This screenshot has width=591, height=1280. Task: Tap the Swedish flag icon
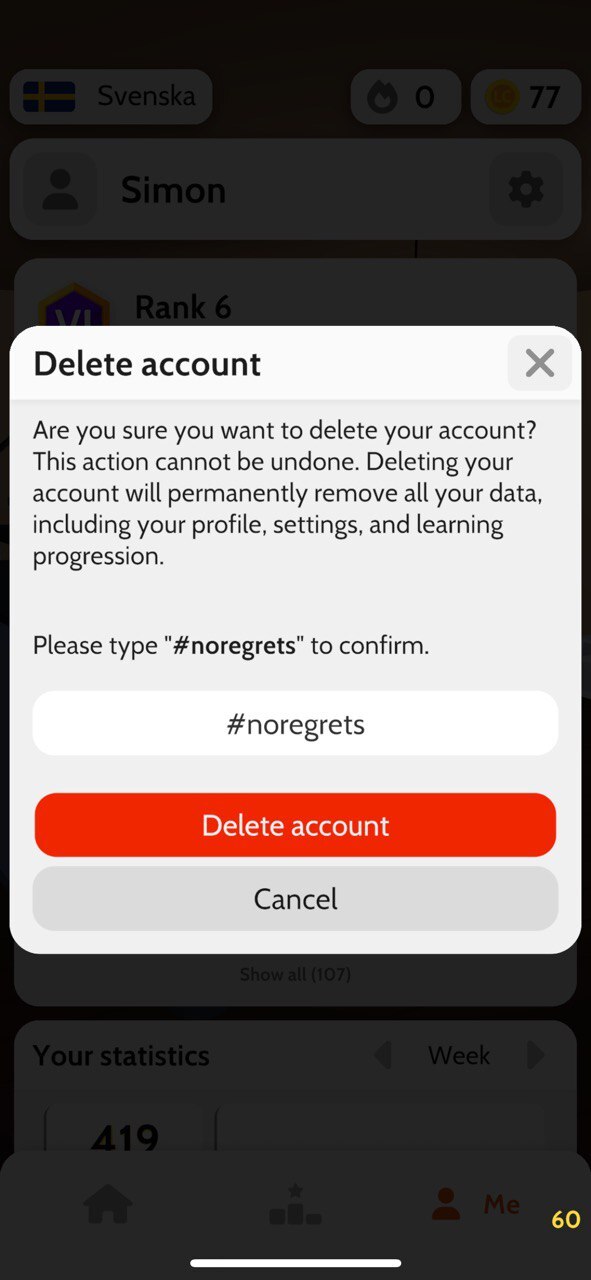49,97
